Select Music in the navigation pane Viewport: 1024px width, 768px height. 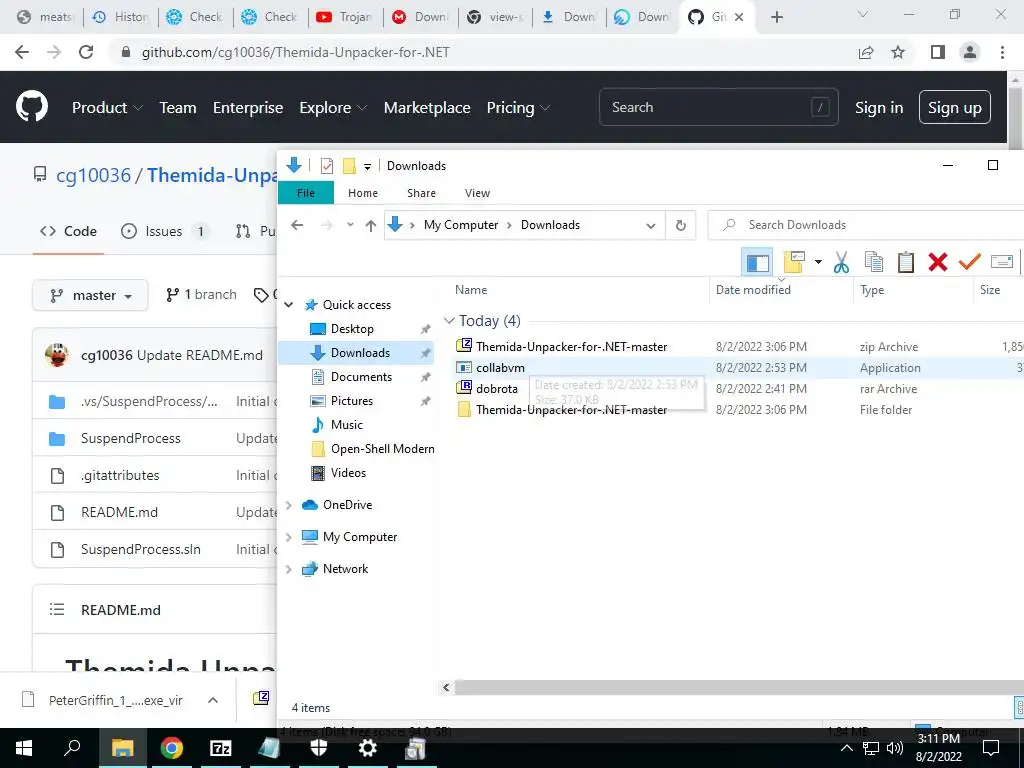(x=346, y=424)
